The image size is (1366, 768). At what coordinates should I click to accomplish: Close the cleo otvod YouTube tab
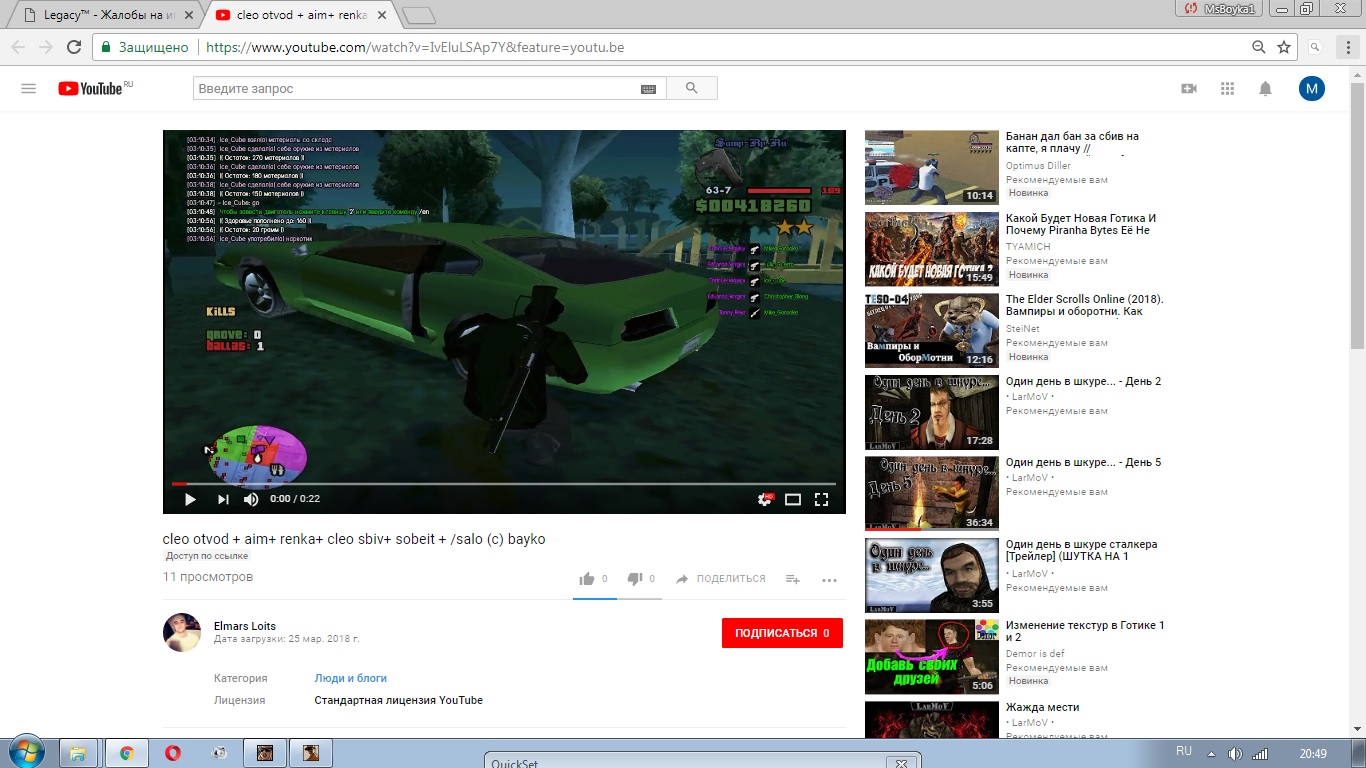(381, 15)
